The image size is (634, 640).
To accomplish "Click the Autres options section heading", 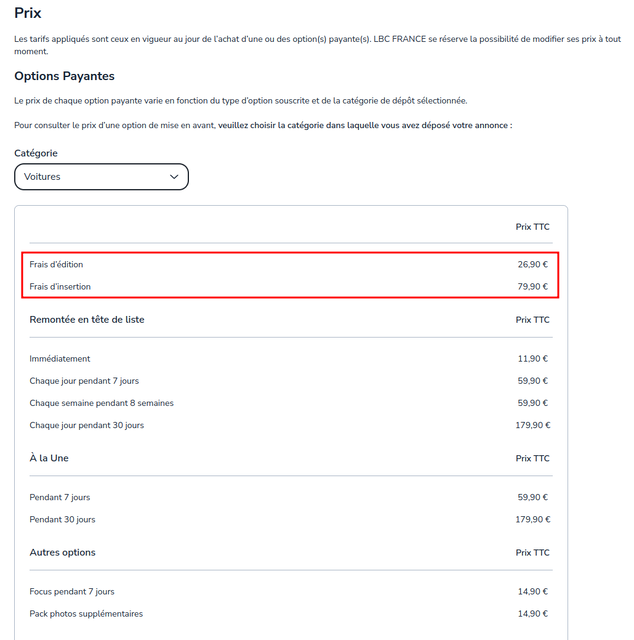I will [62, 552].
